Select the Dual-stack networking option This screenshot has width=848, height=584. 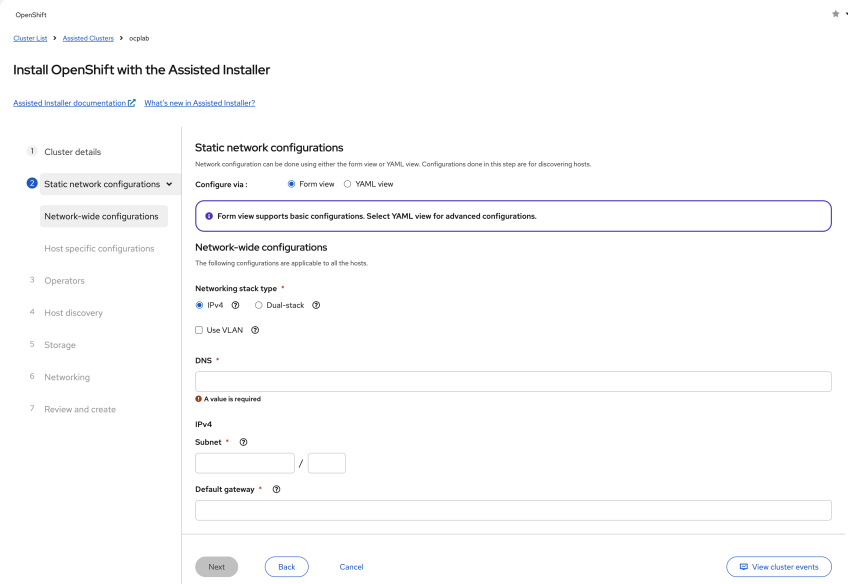(x=258, y=305)
